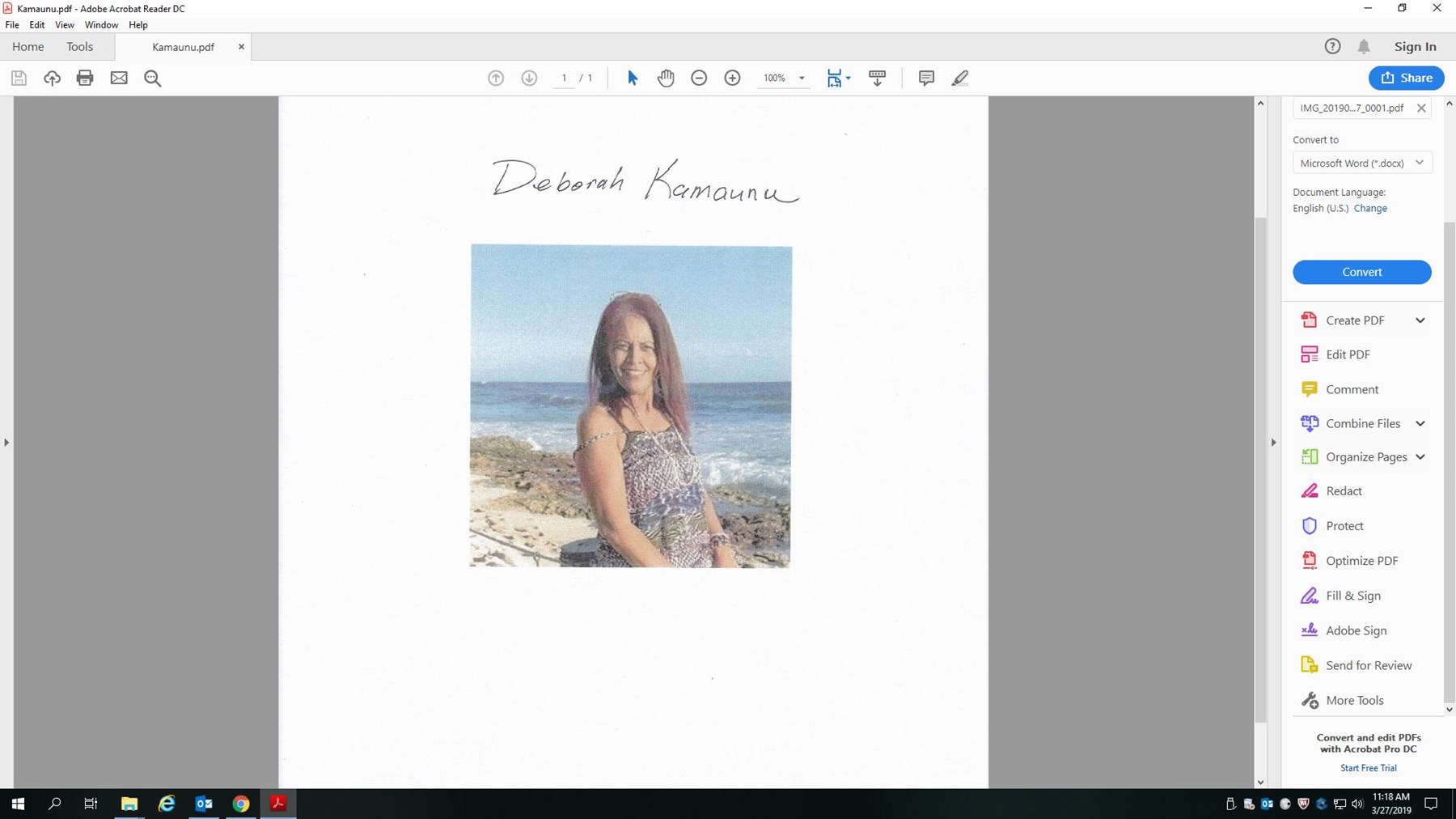The image size is (1456, 819).
Task: Activate the arrow Selection tool
Action: pos(633,78)
